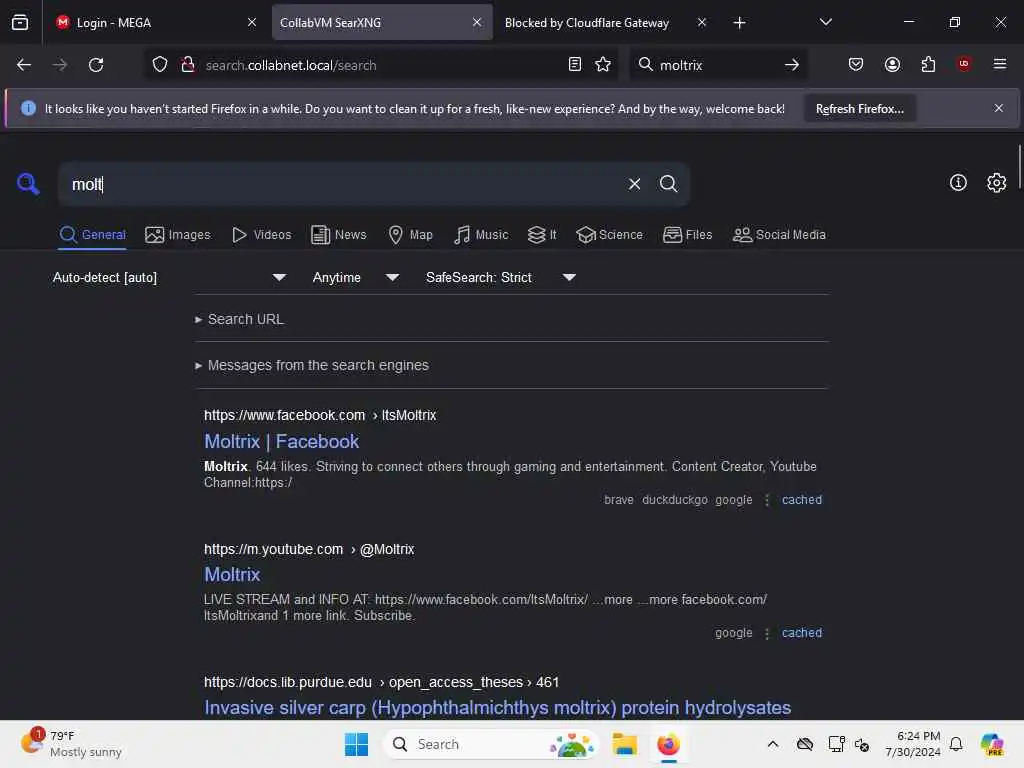The width and height of the screenshot is (1024, 768).
Task: Click the Windows taskbar Search box
Action: tap(491, 744)
